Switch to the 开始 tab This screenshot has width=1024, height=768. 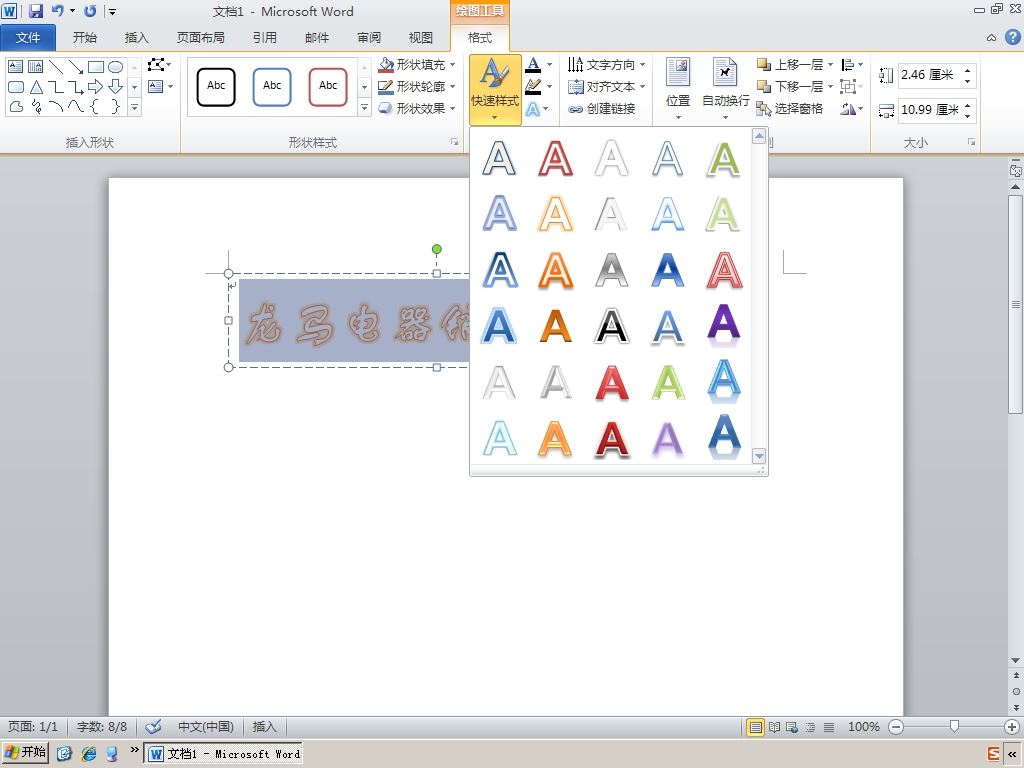(84, 38)
